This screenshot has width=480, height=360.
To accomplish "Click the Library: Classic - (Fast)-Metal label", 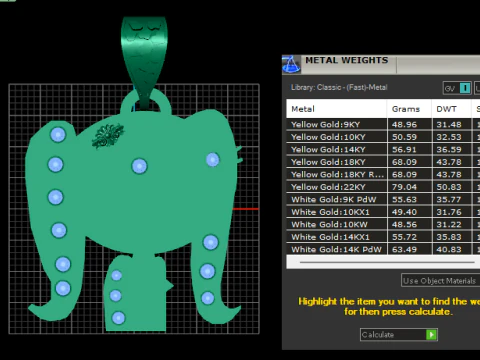I will tap(339, 88).
